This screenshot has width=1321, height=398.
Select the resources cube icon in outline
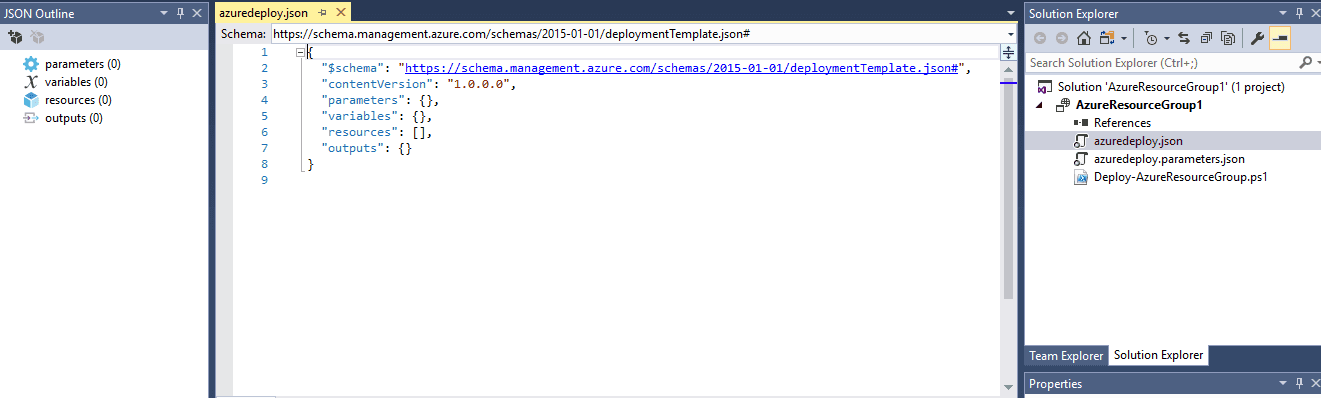[30, 100]
